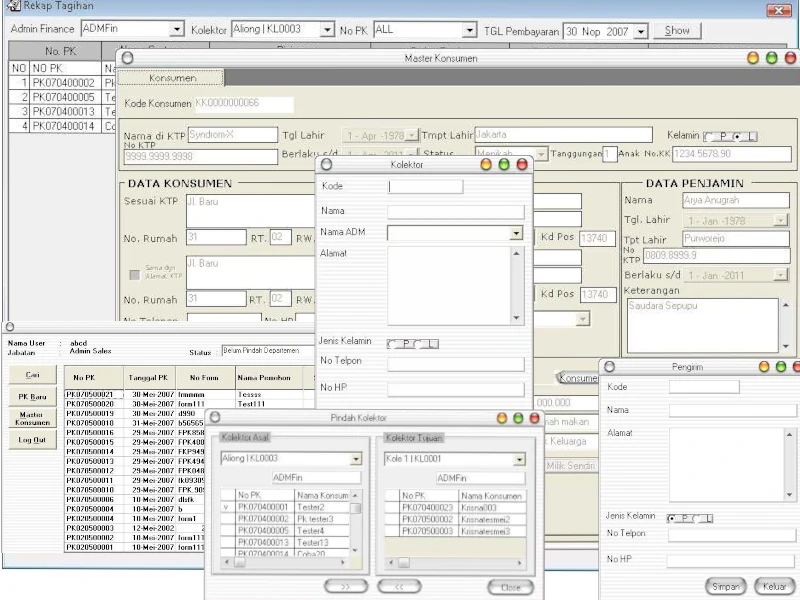Click the round icon left of Master Konsumen title

click(127, 59)
